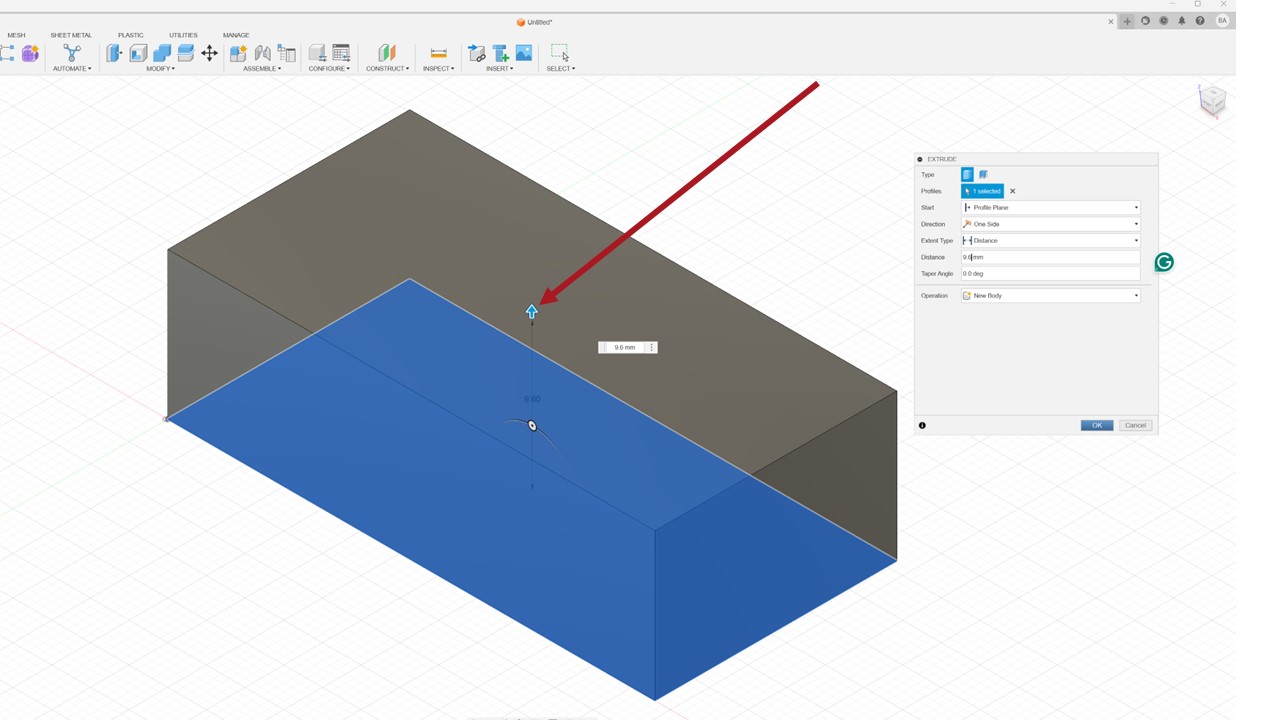Expand the INSPECT menu
The image size is (1280, 720).
pyautogui.click(x=438, y=69)
